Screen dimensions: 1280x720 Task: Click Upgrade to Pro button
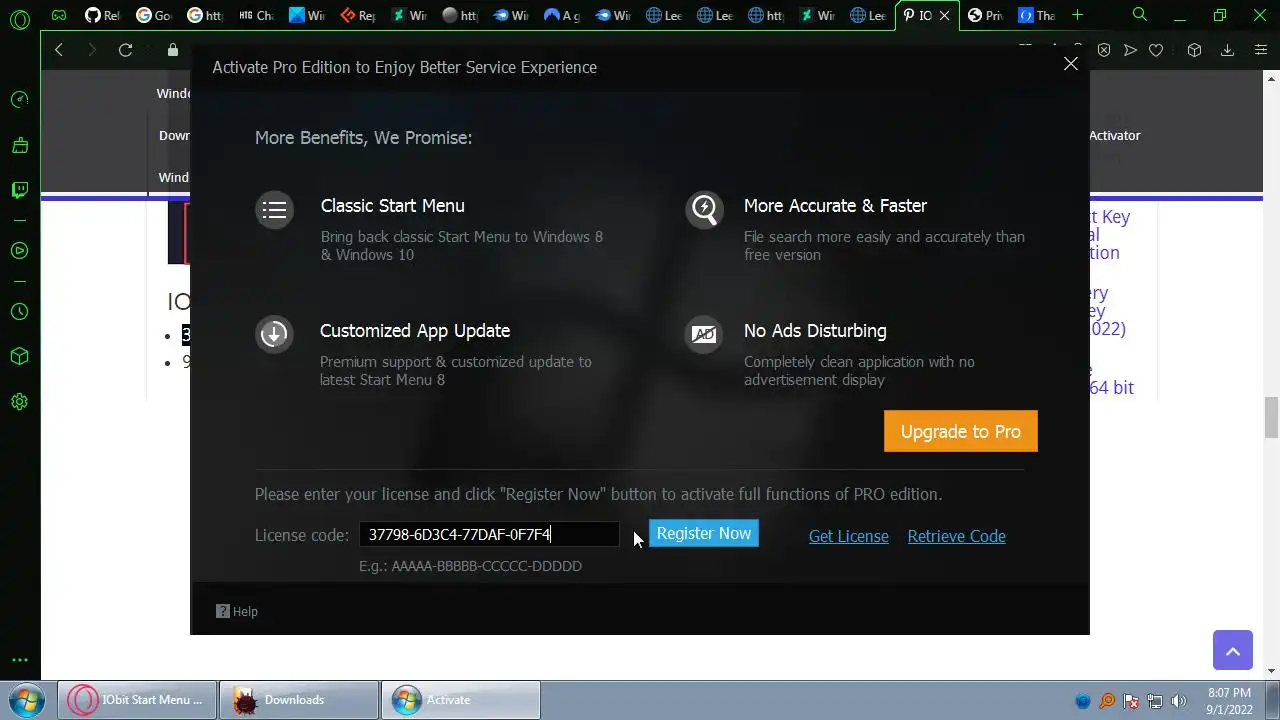pyautogui.click(x=961, y=431)
